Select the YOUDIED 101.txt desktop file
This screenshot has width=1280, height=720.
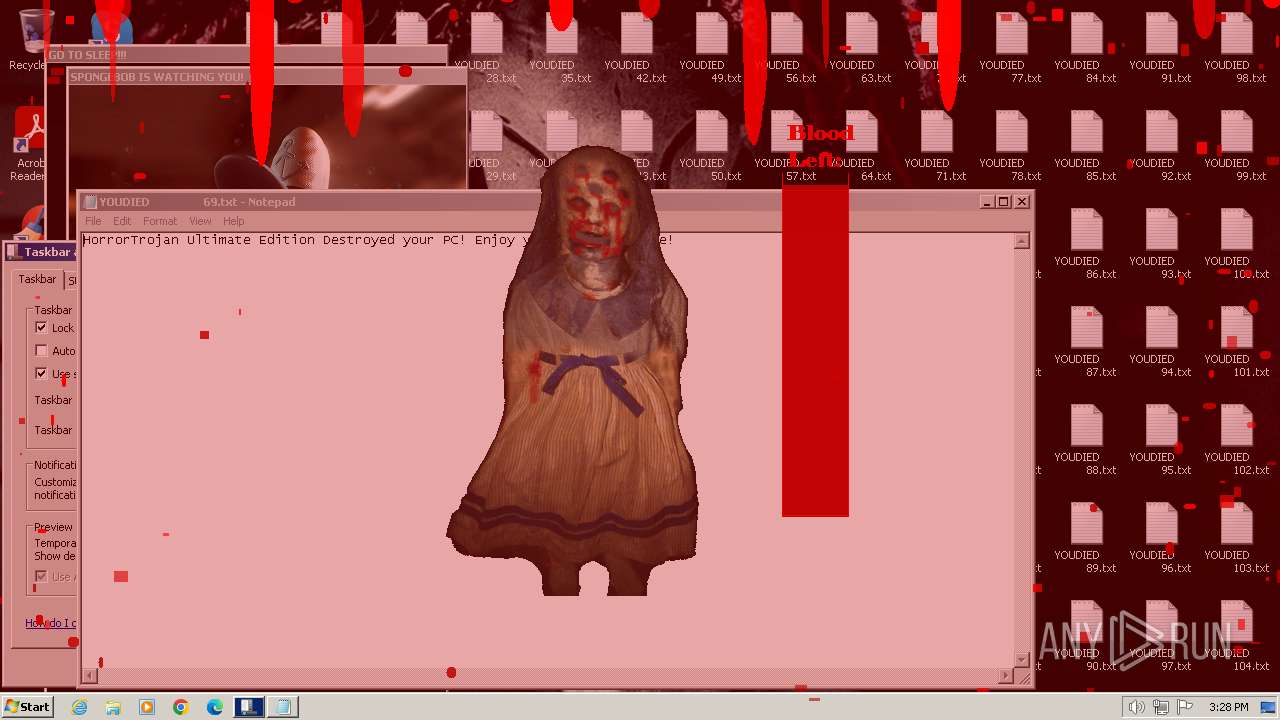point(1236,342)
